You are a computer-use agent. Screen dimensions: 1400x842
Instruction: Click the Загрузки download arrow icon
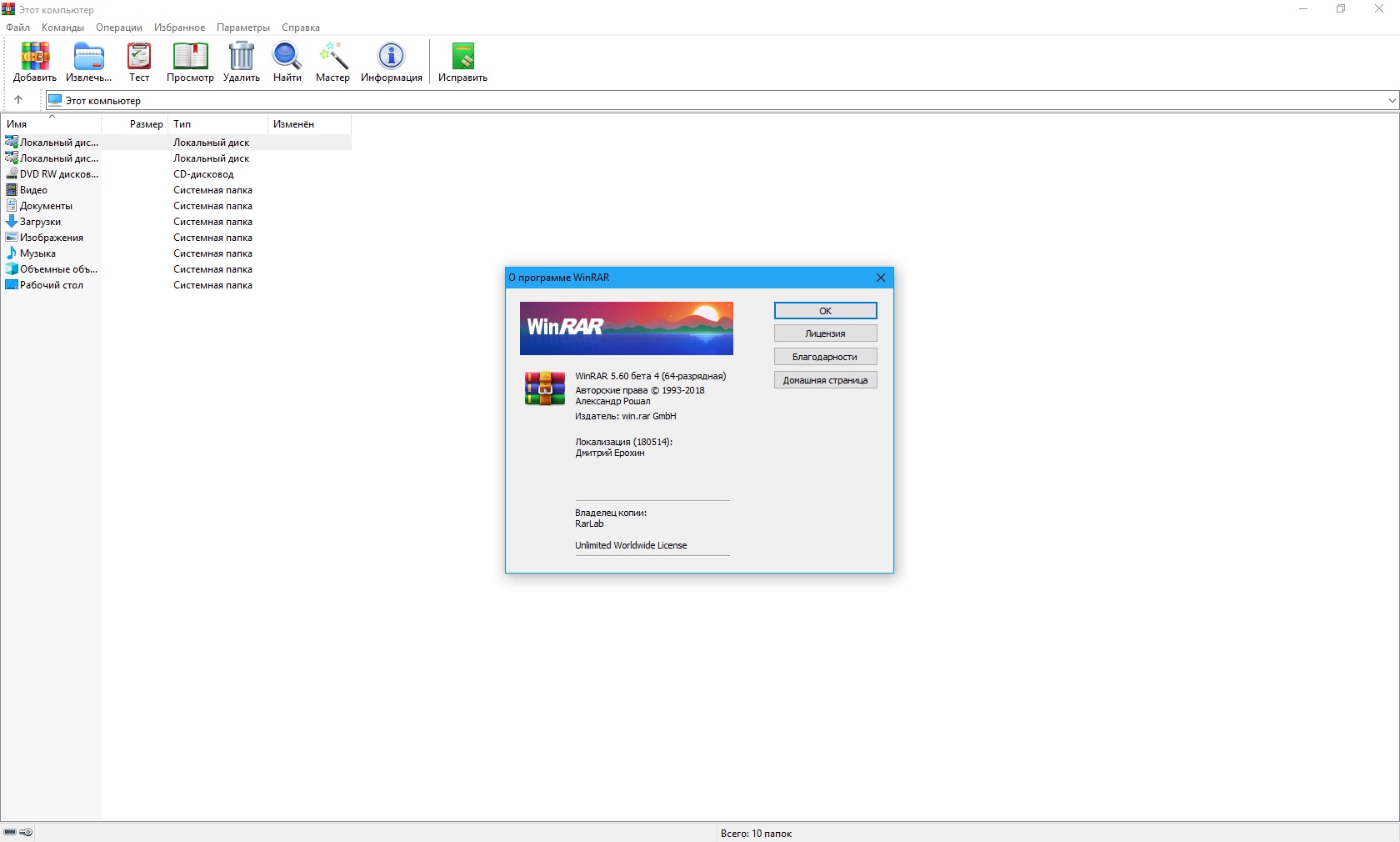12,222
